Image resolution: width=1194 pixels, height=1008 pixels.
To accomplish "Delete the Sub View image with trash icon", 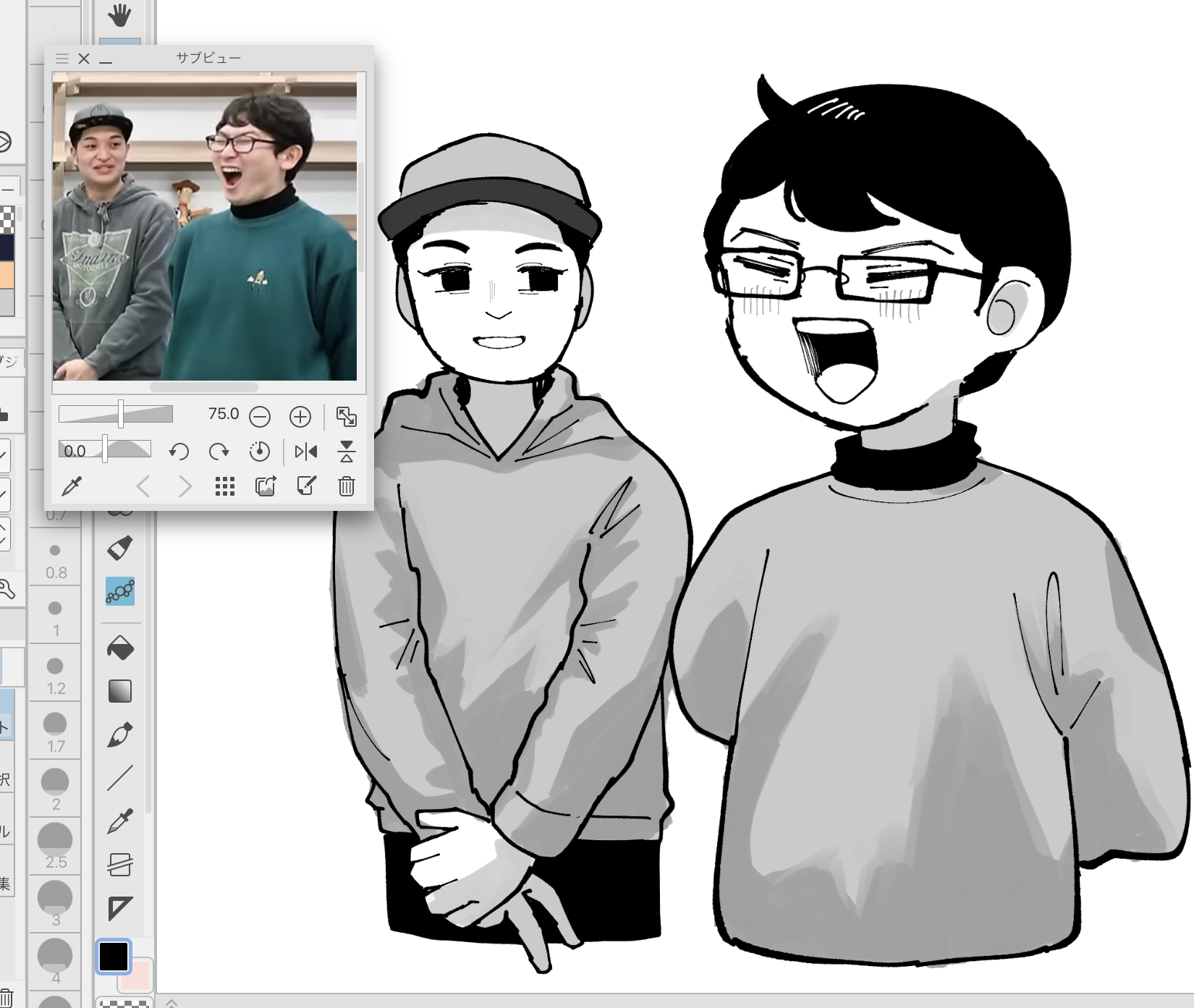I will pos(347,486).
